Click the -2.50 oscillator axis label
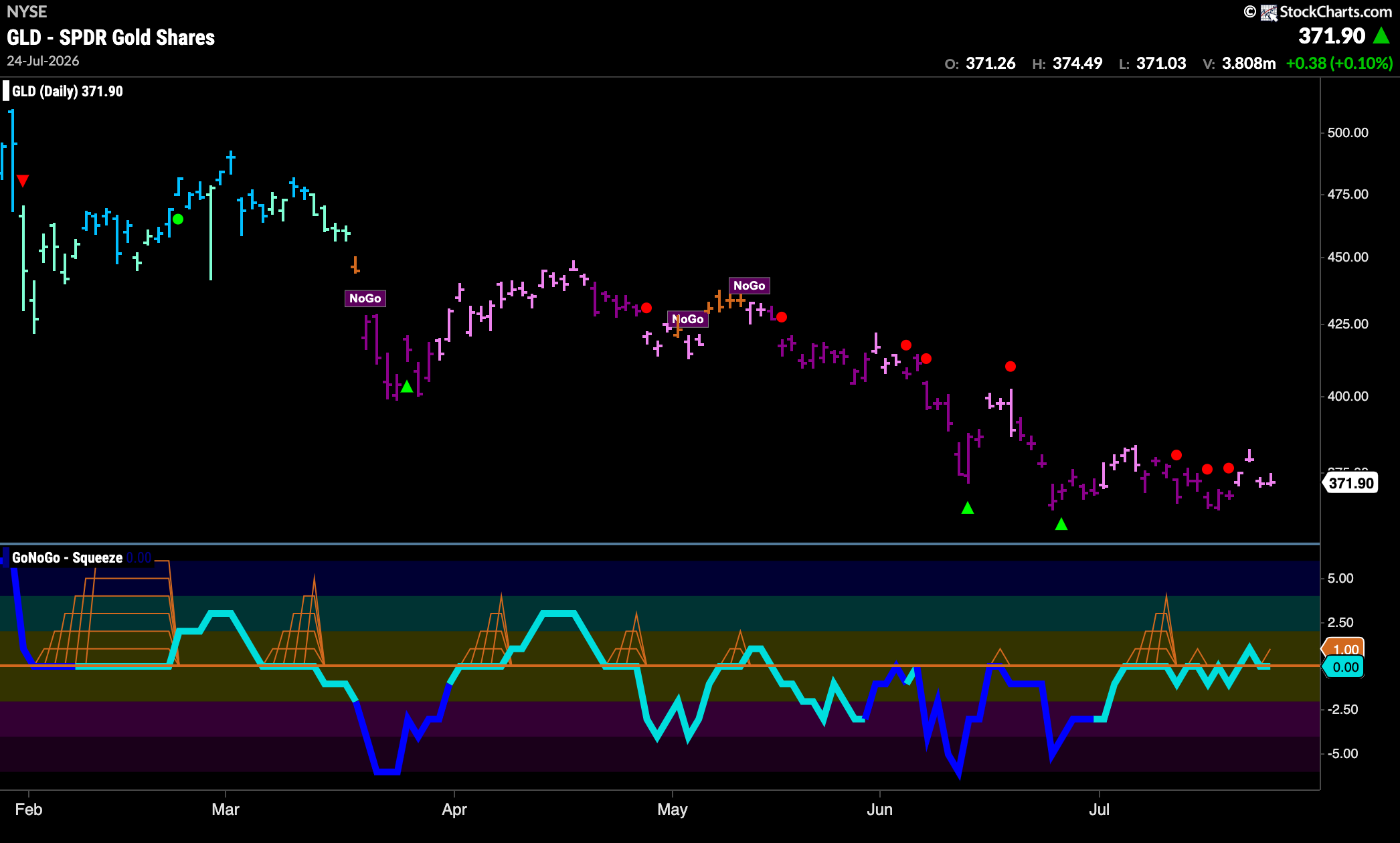 coord(1342,709)
